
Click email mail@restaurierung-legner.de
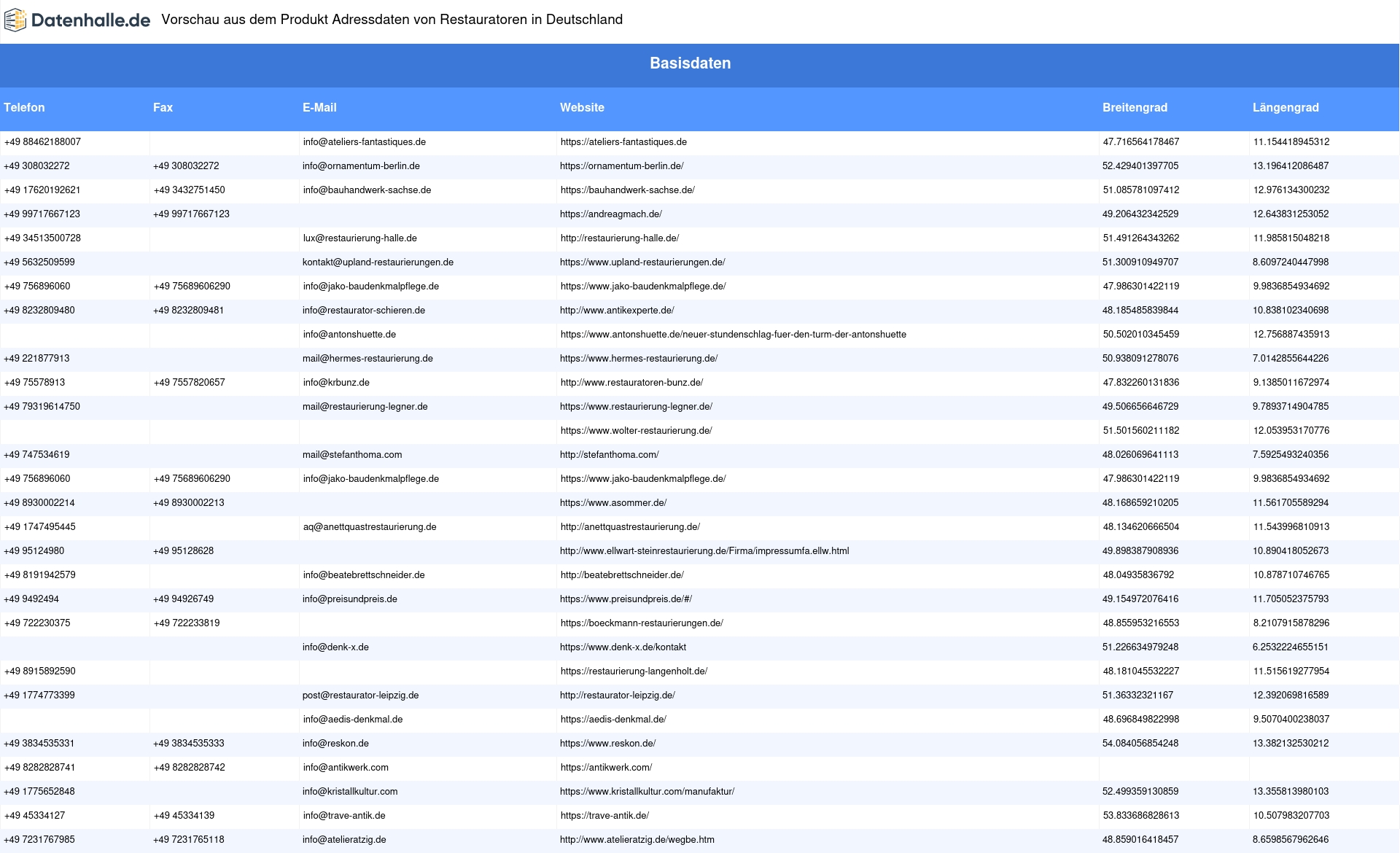click(x=365, y=407)
